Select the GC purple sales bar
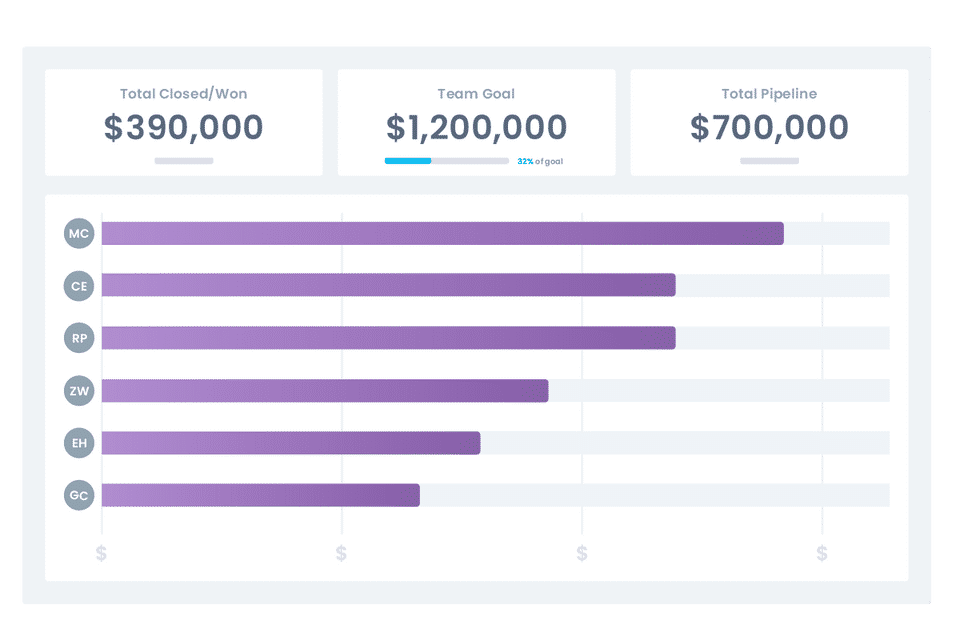This screenshot has height=641, width=960. click(x=260, y=495)
